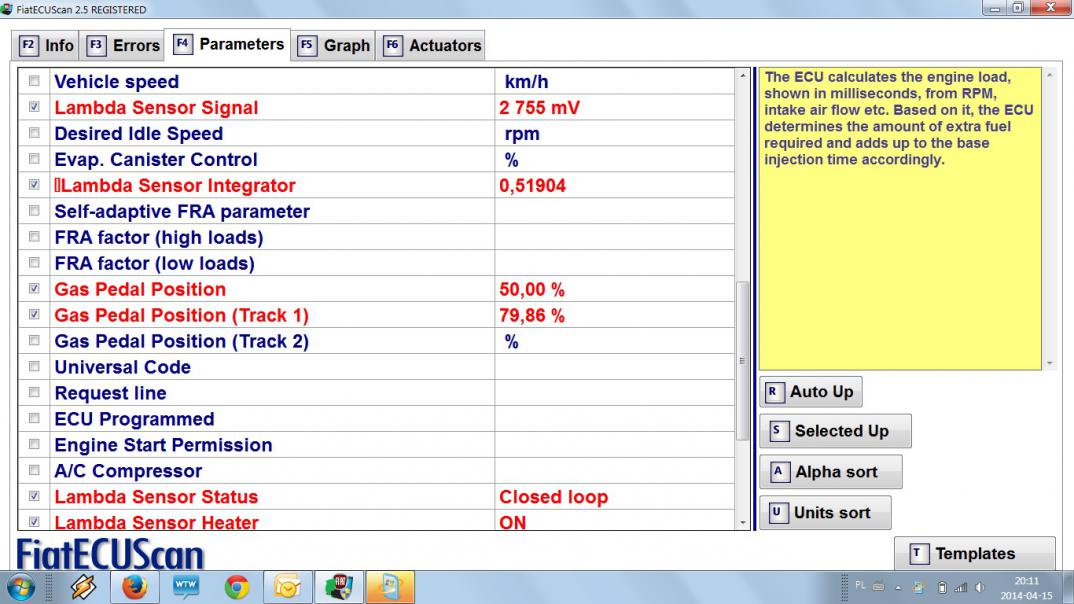Enable the Vehicle speed checkbox
Screen dimensions: 1074x604
point(35,82)
